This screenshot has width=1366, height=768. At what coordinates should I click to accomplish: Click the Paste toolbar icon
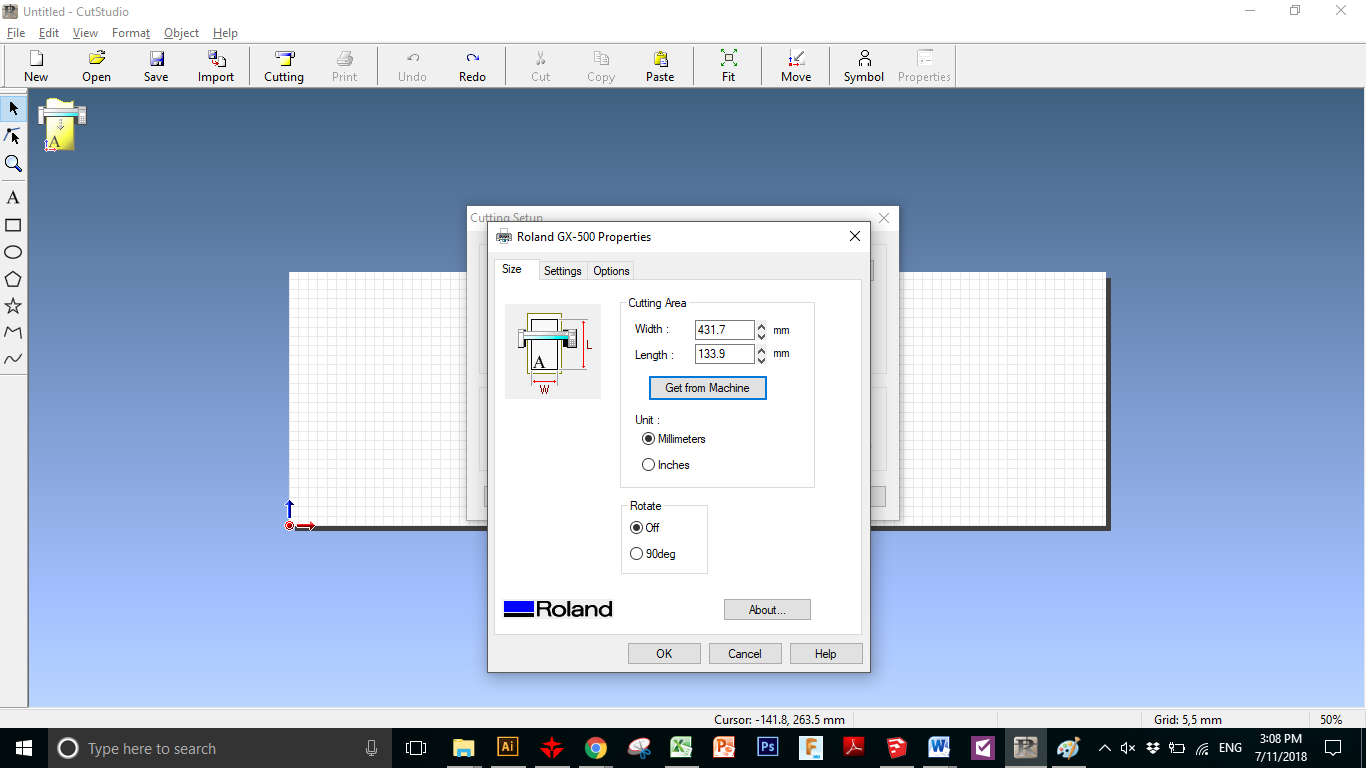click(x=660, y=66)
